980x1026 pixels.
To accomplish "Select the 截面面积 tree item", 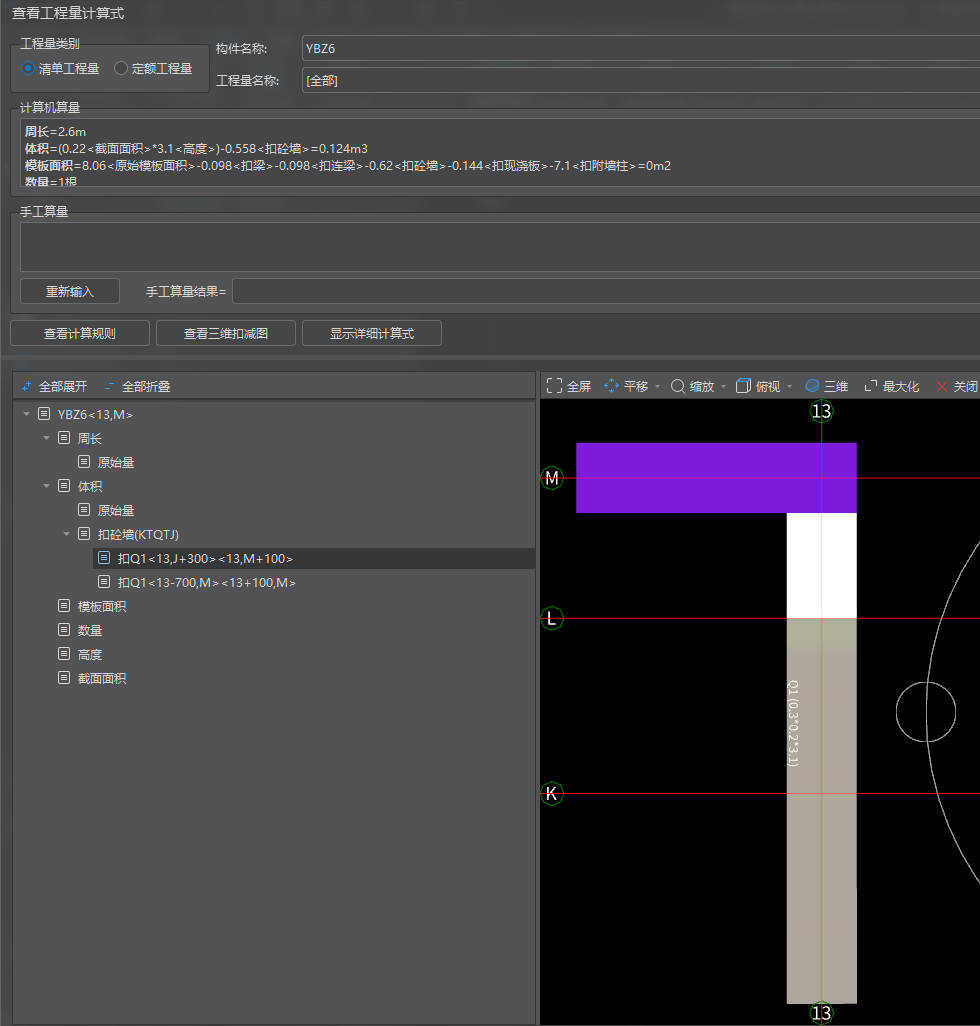I will 102,679.
